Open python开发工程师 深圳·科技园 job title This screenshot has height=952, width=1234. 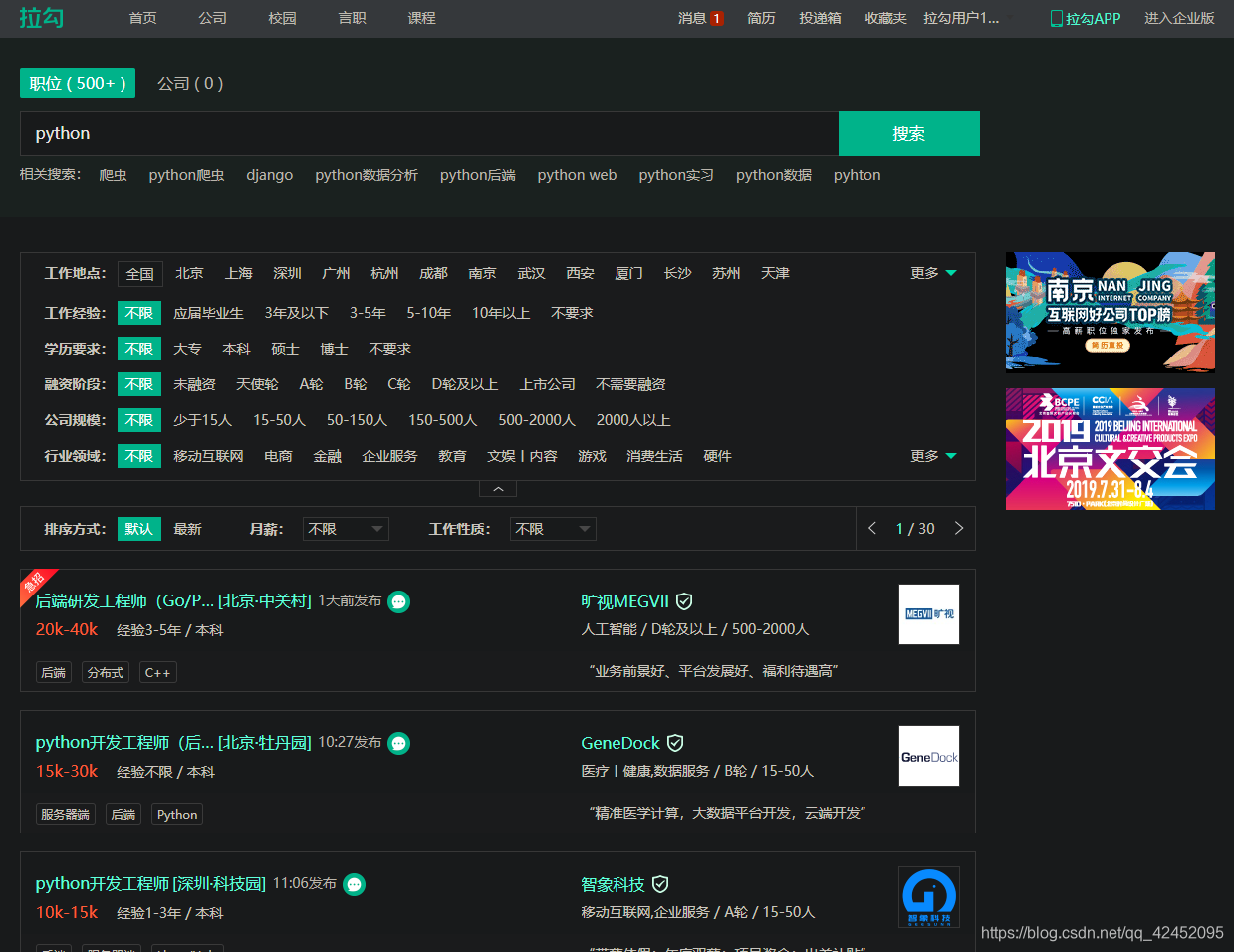[150, 884]
